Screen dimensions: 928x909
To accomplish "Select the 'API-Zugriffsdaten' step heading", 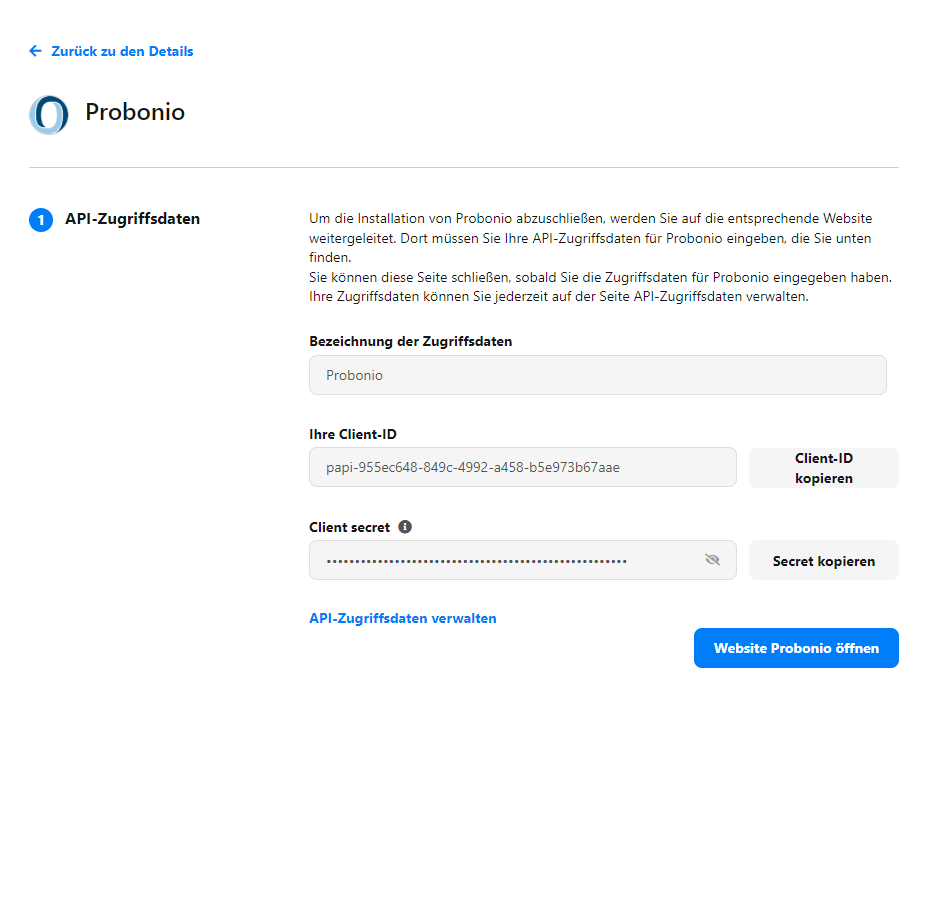I will [x=133, y=219].
